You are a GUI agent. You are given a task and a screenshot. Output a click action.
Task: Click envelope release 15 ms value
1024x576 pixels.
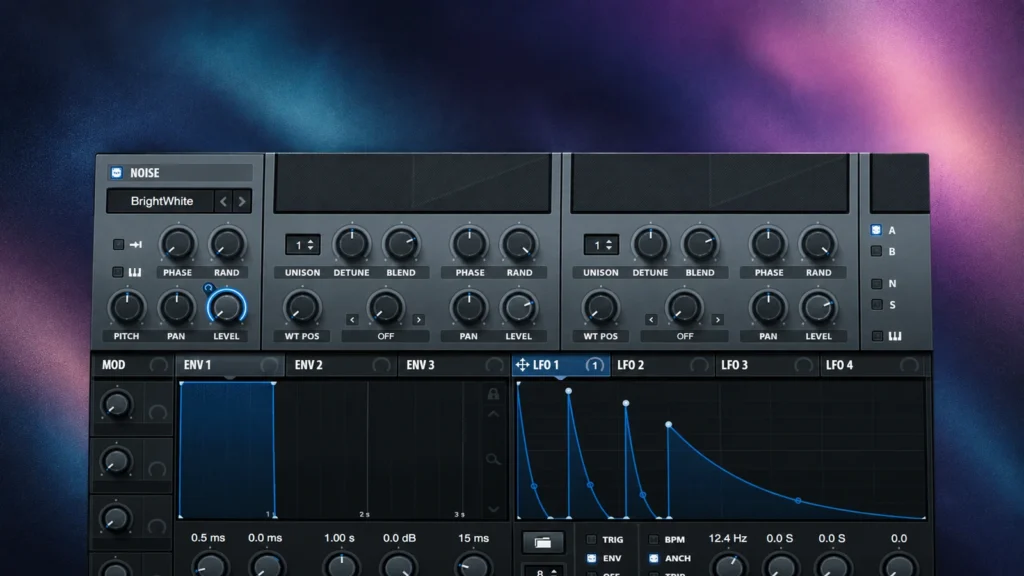tap(473, 537)
